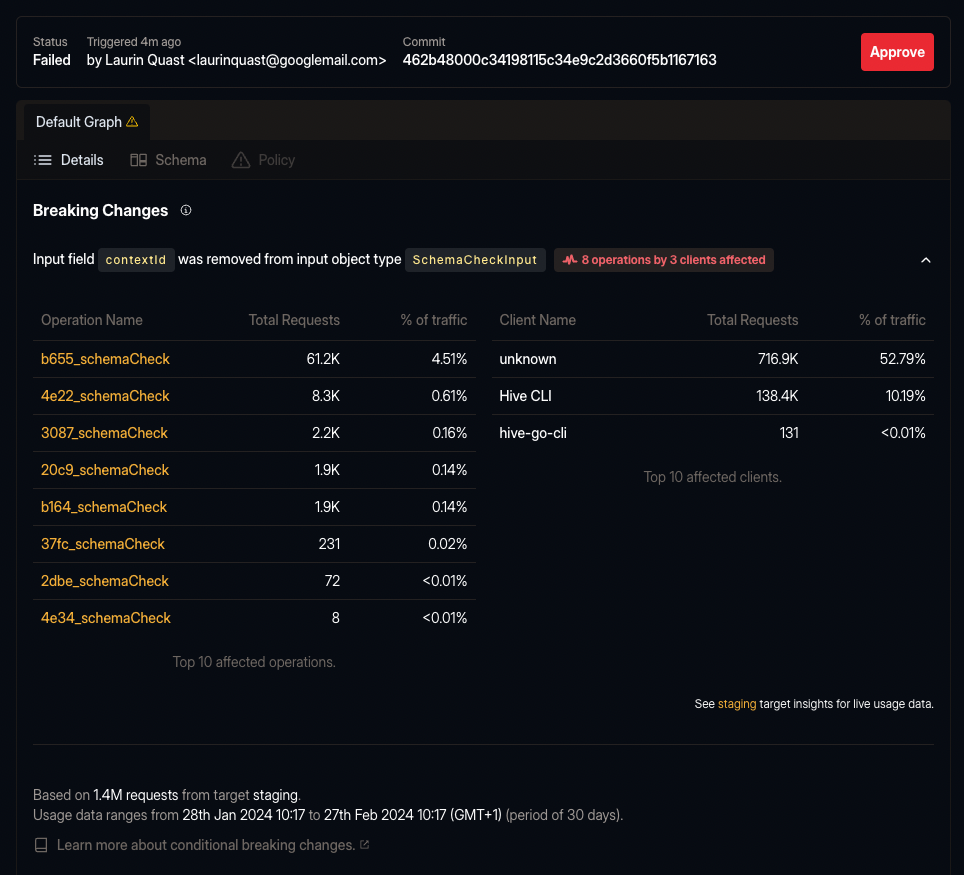Click the 20c9_schemaCheck operation link
This screenshot has height=875, width=964.
pos(104,470)
